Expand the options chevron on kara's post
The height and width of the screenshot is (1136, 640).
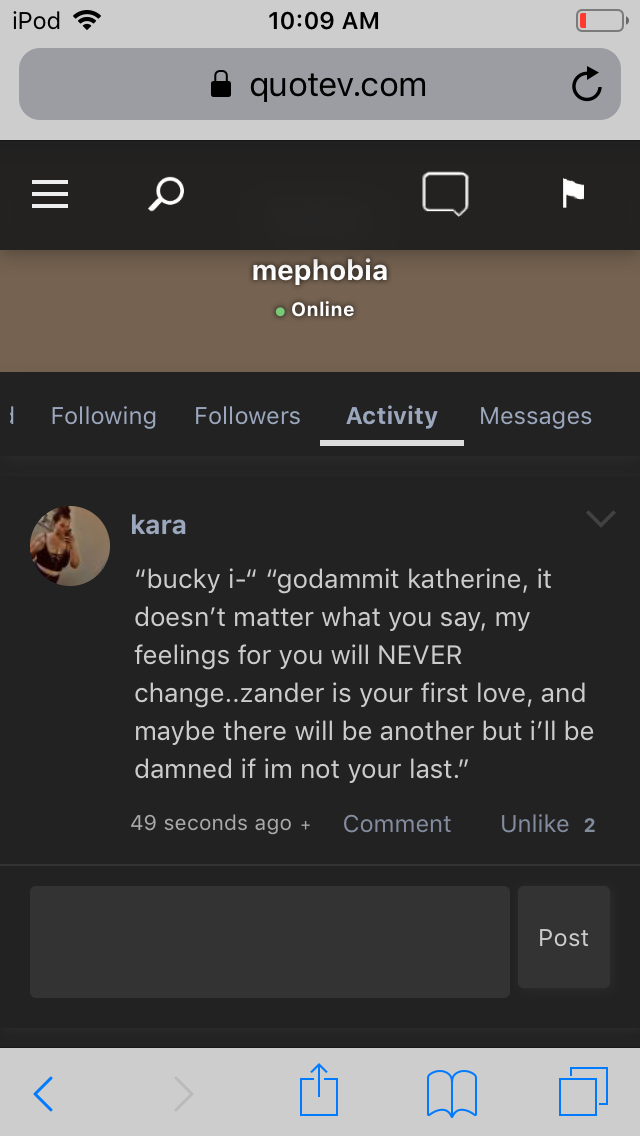point(600,518)
